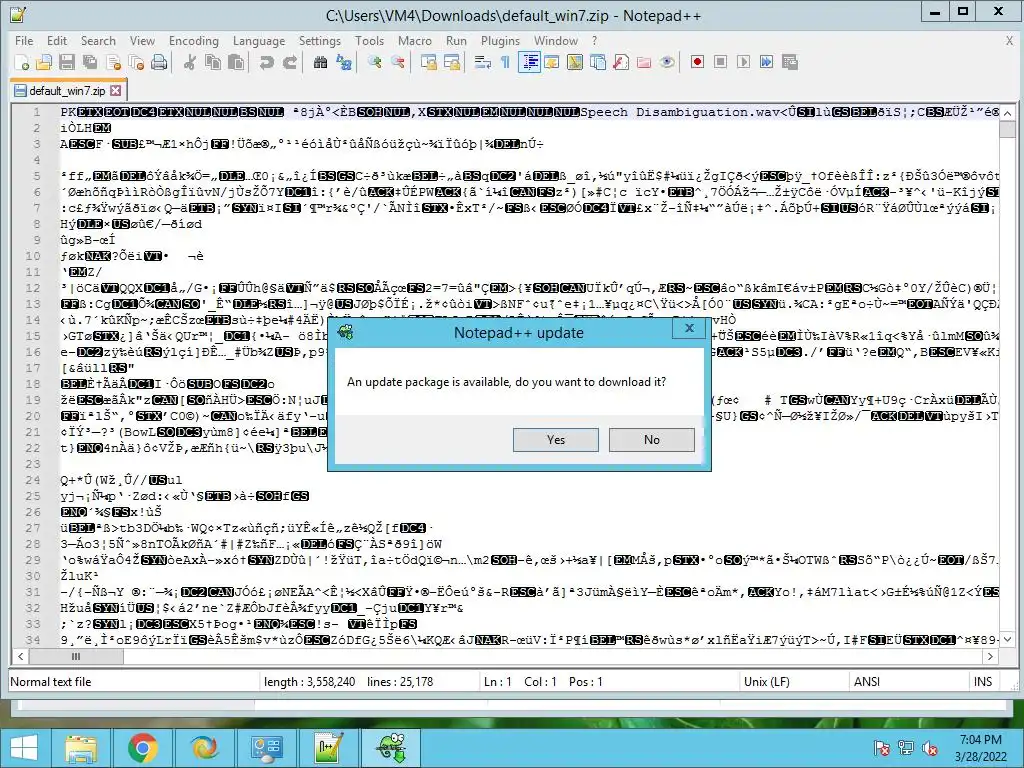Click Notepad++ updater taskbar icon
This screenshot has width=1024, height=768.
391,748
